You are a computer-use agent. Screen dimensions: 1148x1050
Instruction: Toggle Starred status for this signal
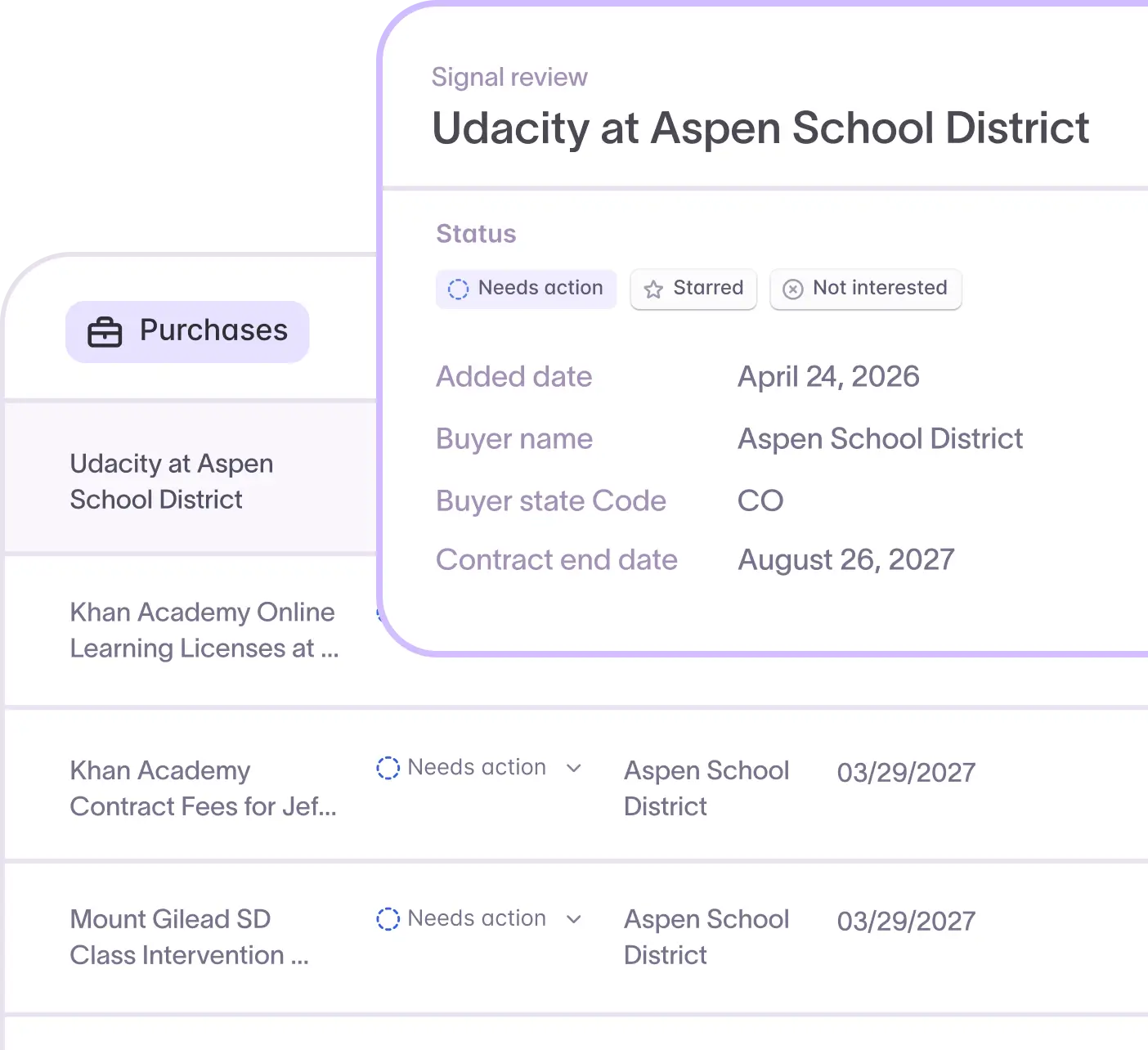[x=693, y=289]
